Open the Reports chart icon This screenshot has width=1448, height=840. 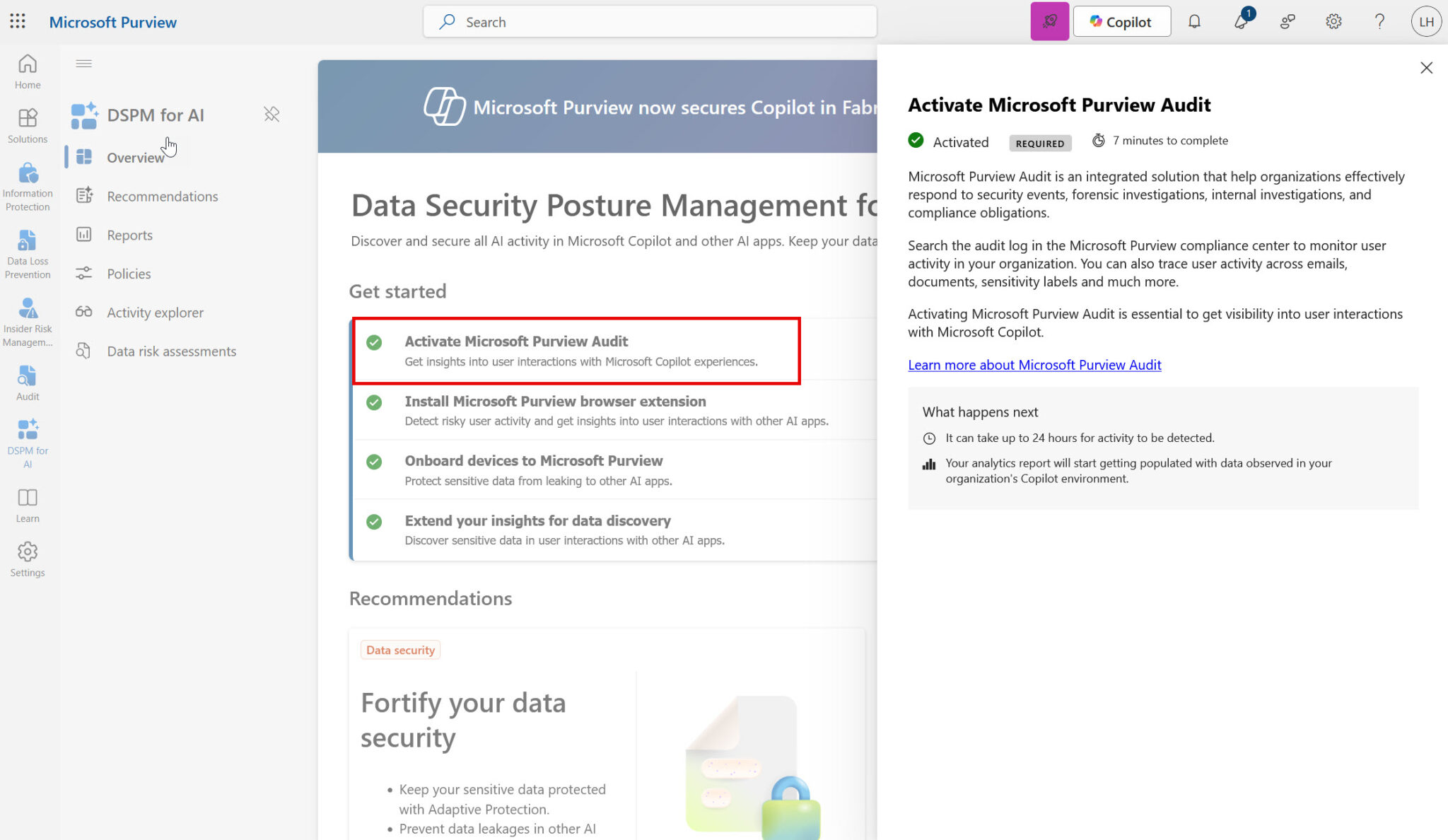83,235
